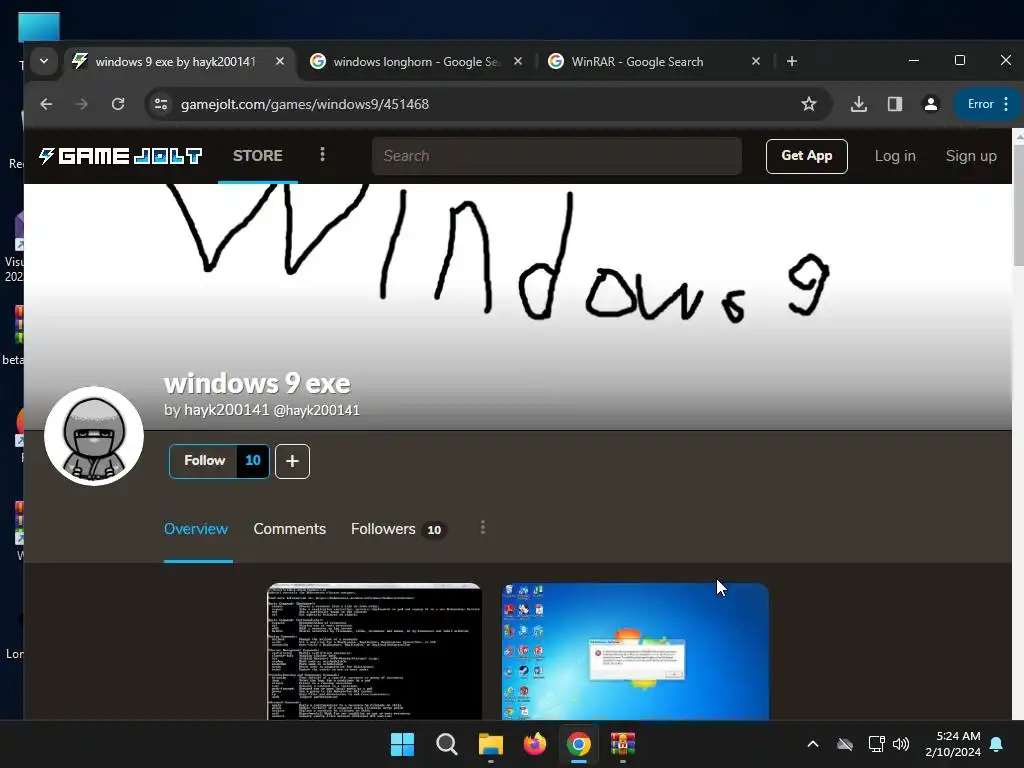
Task: Show hidden system tray icons
Action: pos(813,744)
